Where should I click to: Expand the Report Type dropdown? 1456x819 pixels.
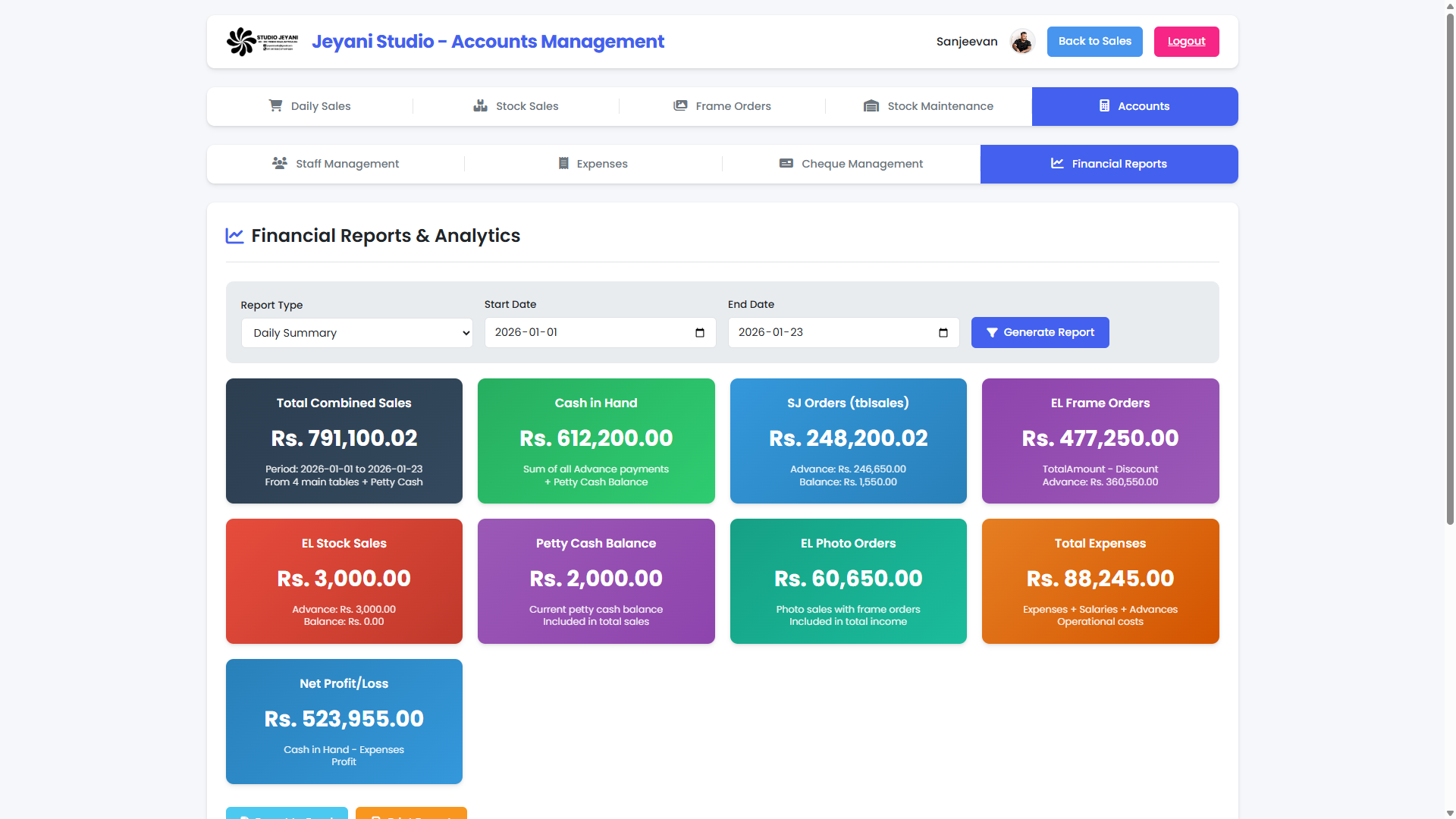click(x=356, y=333)
